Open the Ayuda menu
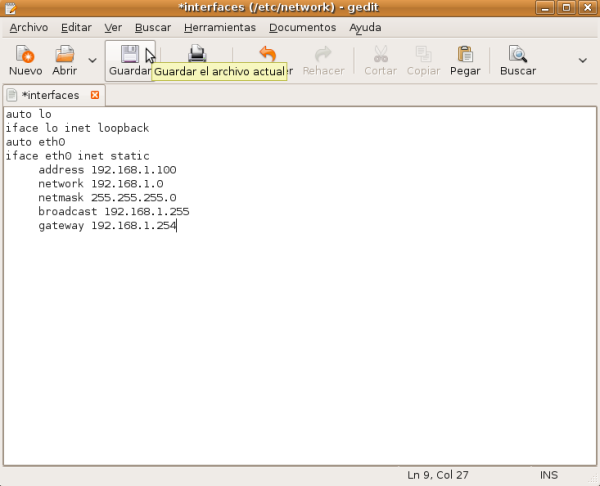This screenshot has height=486, width=600. click(x=365, y=28)
